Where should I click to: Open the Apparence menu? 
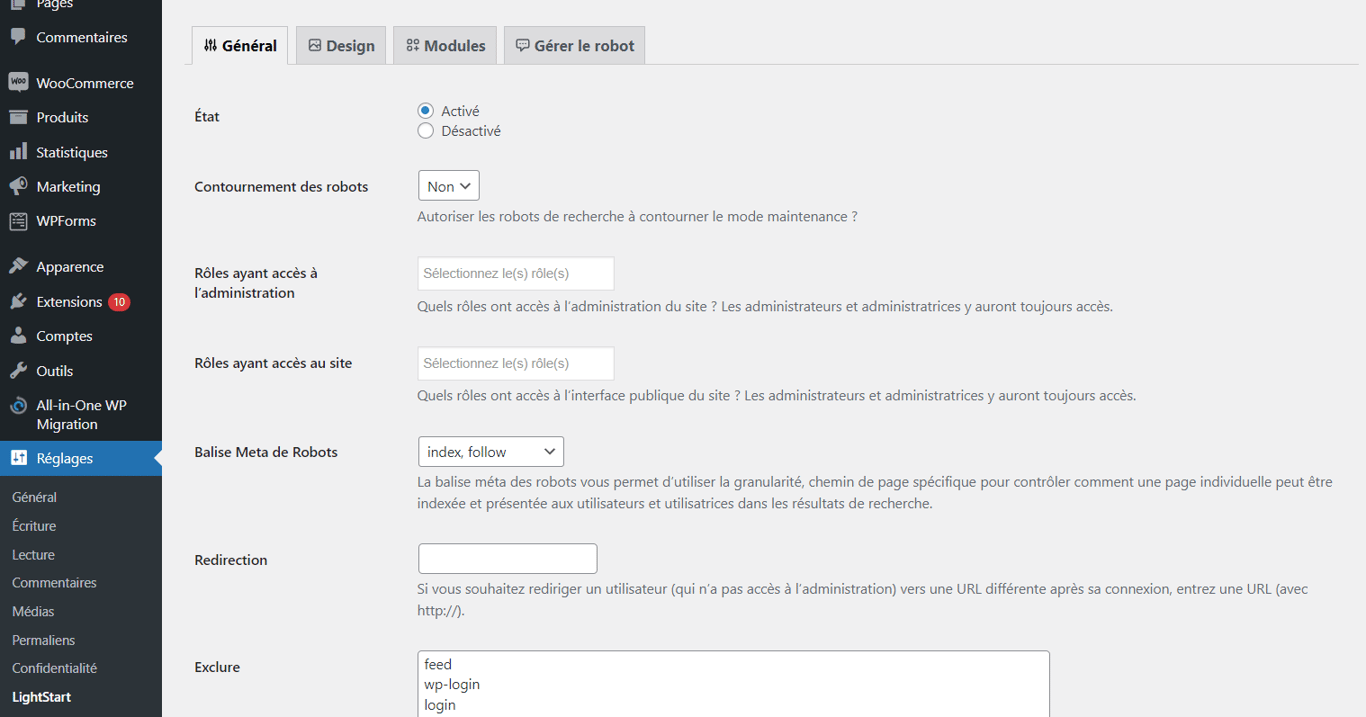point(70,266)
